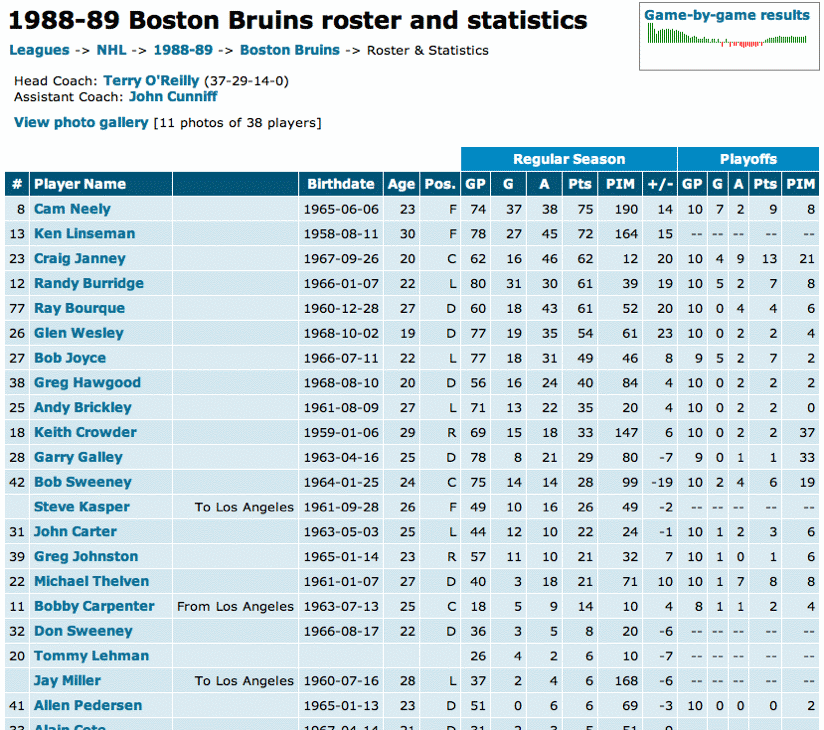Click birthdate 1960-12-28 in Bourque row

point(341,309)
